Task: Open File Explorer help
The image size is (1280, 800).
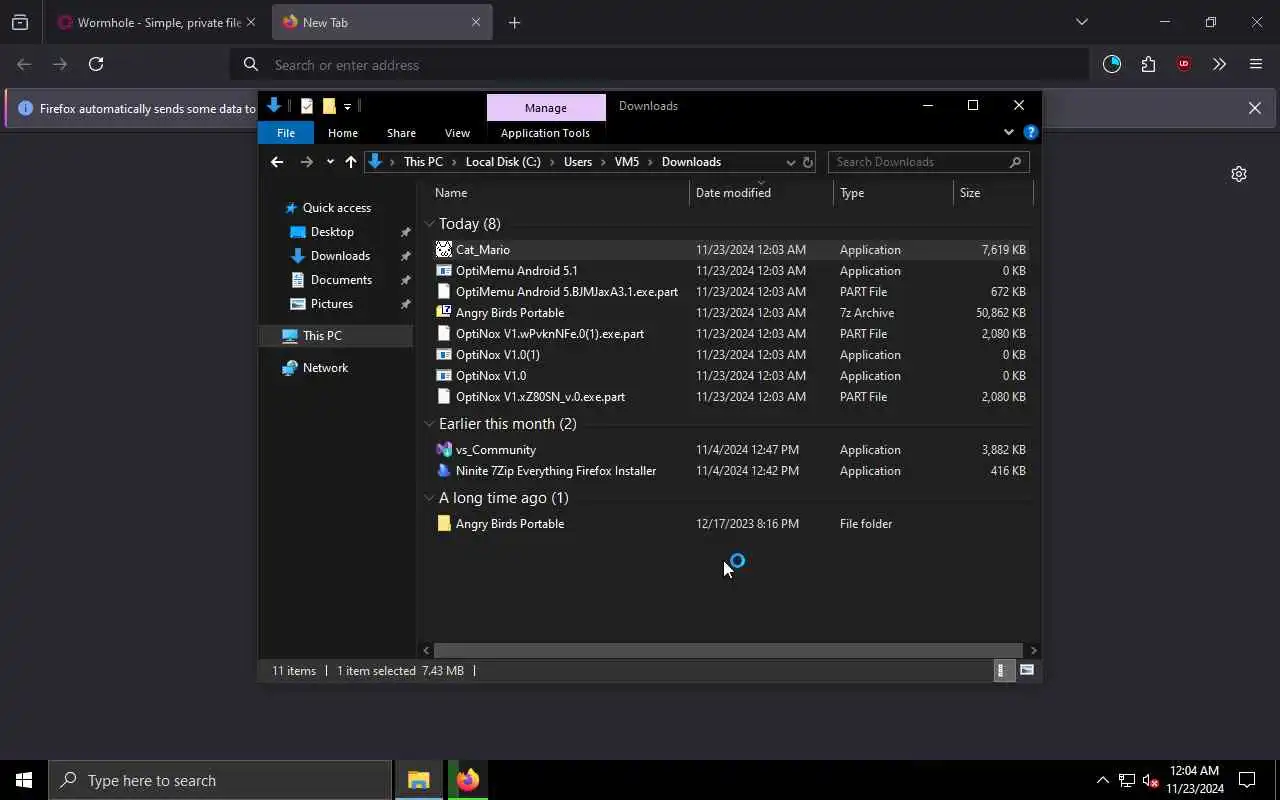Action: [1031, 132]
